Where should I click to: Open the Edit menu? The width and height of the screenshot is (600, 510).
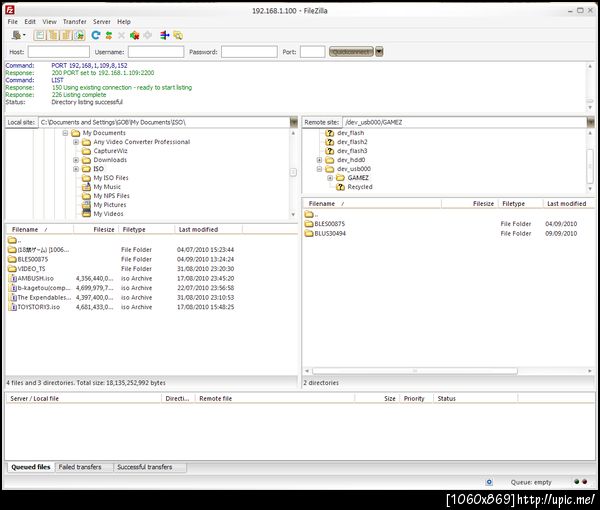tap(30, 22)
